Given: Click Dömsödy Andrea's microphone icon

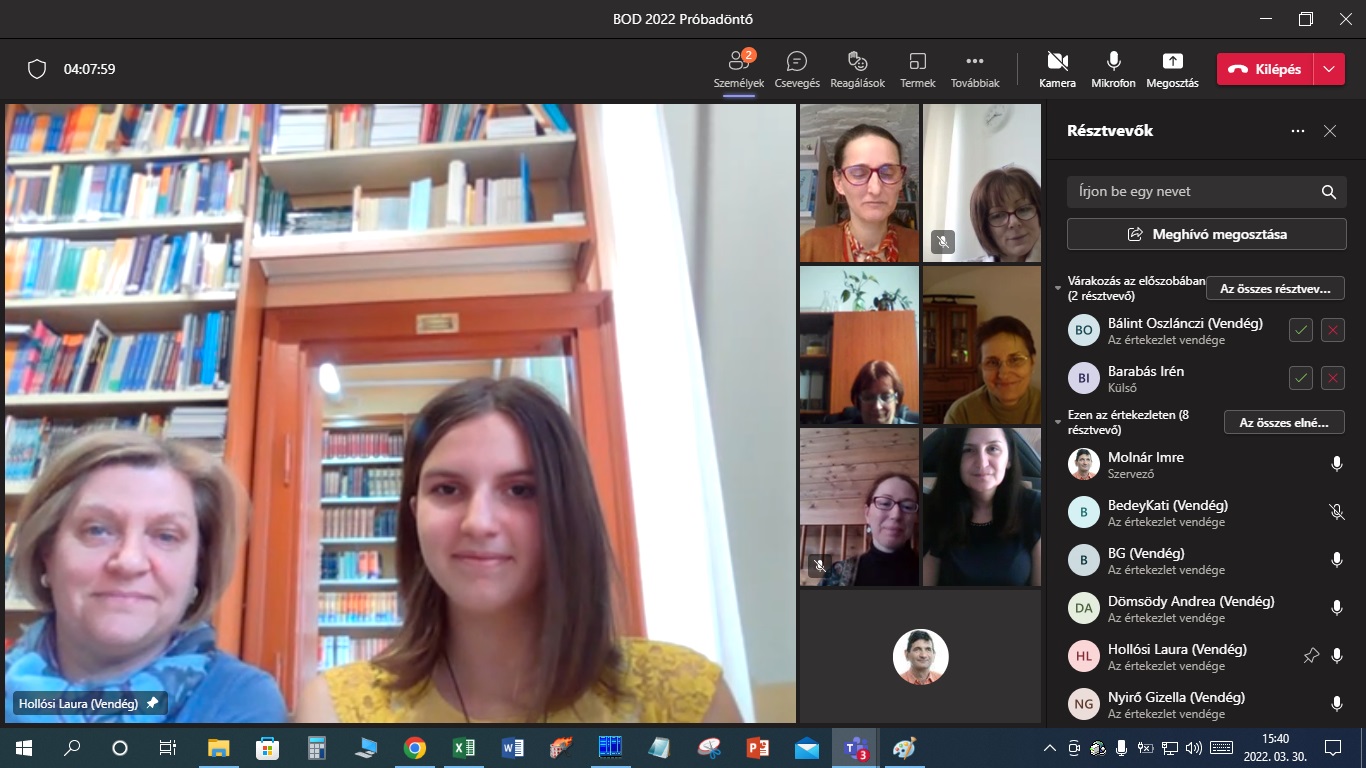Looking at the screenshot, I should [x=1337, y=608].
